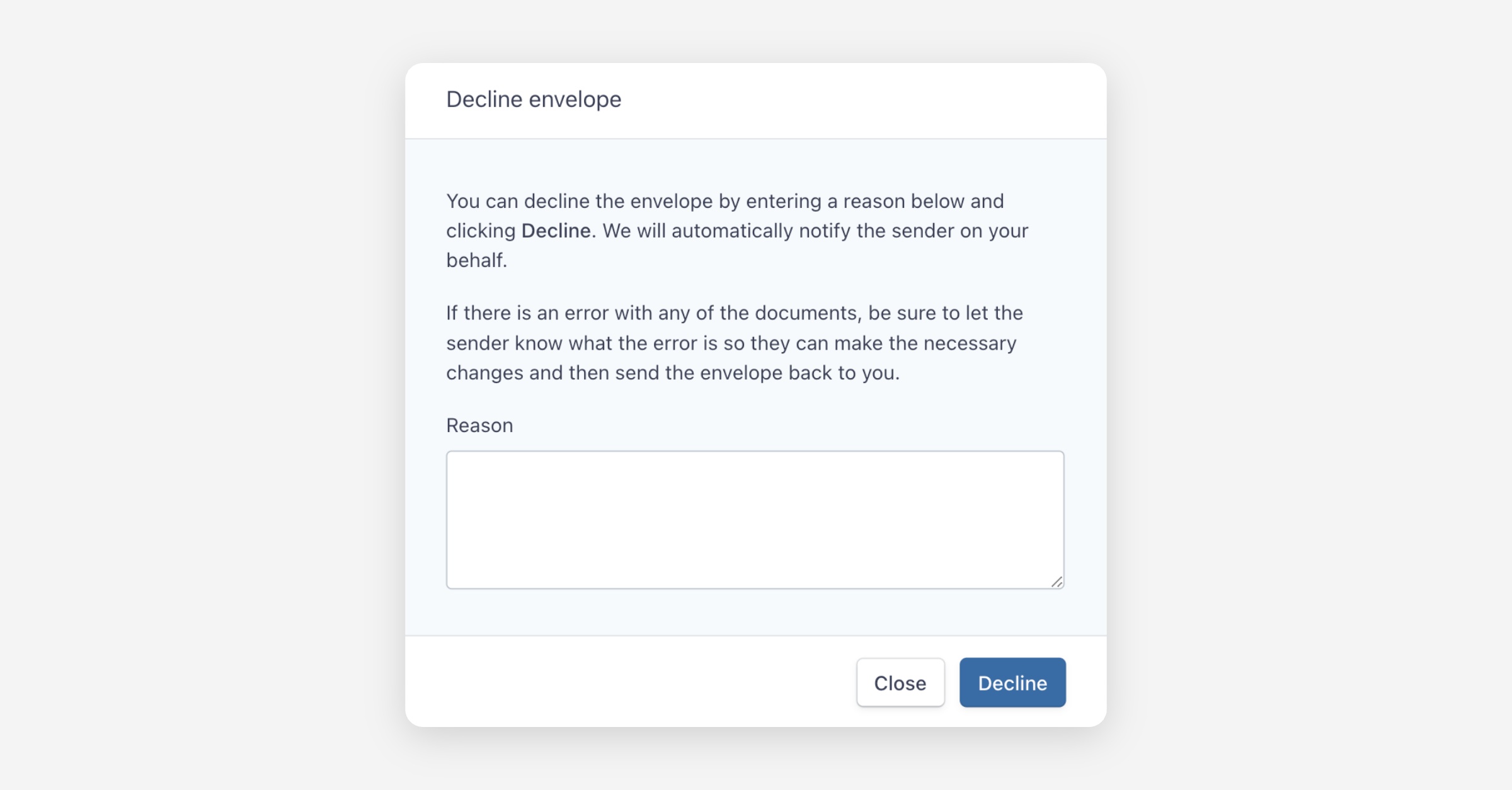Click the gray backdrop right of the dialog
This screenshot has height=790, width=1512.
pos(1310,395)
